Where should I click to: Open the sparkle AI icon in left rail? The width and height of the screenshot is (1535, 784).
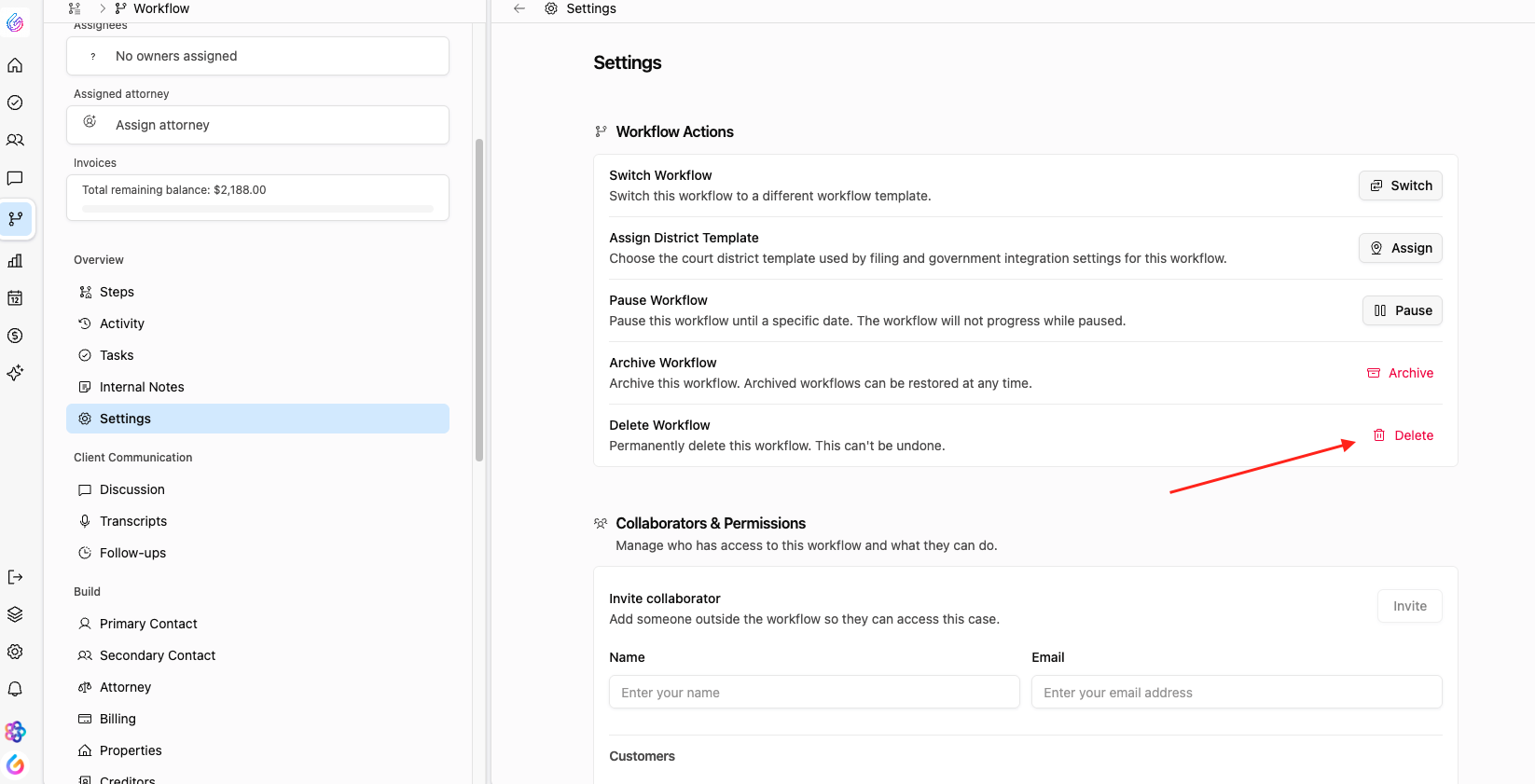15,373
